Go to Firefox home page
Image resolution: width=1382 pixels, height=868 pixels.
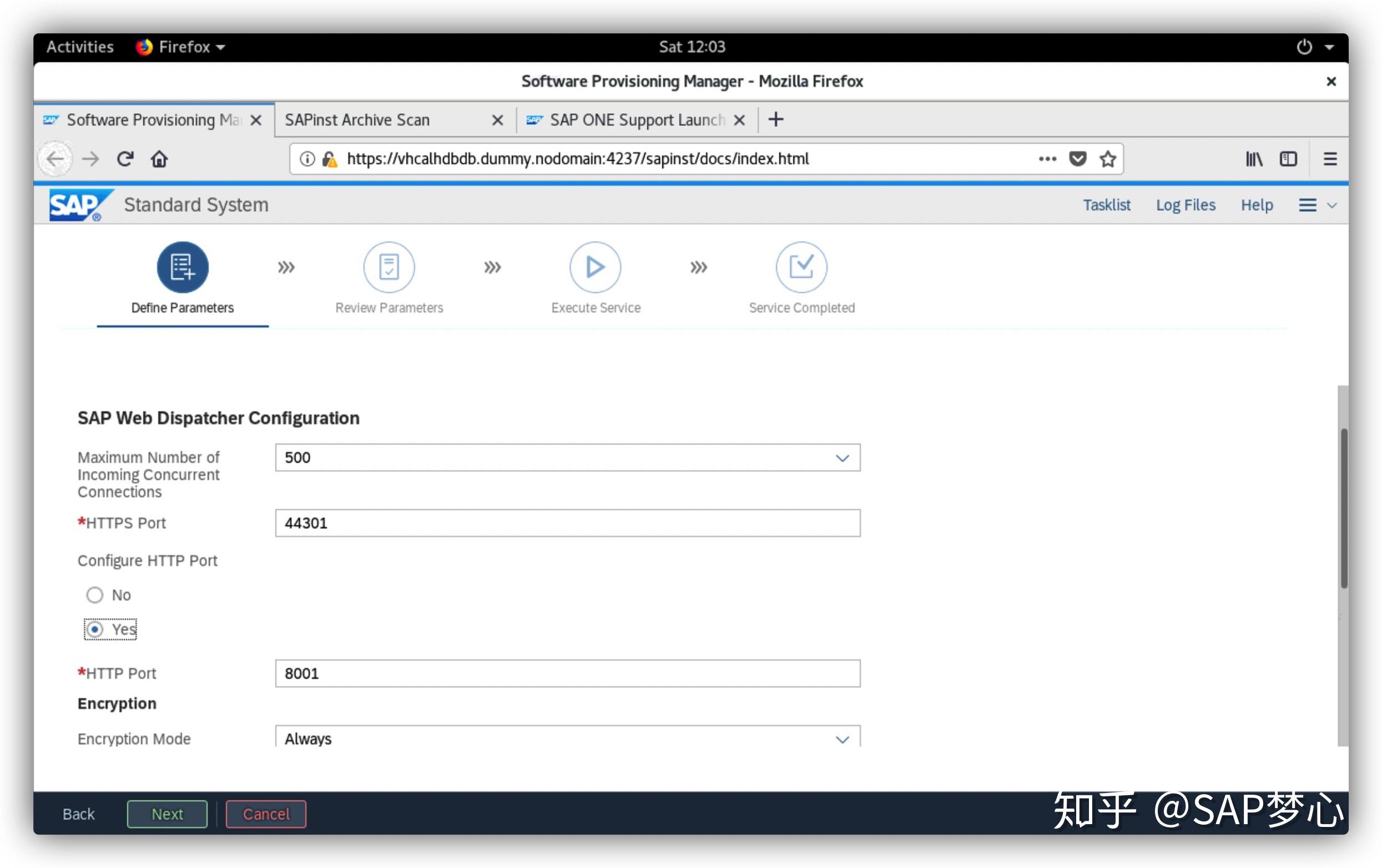coord(159,158)
